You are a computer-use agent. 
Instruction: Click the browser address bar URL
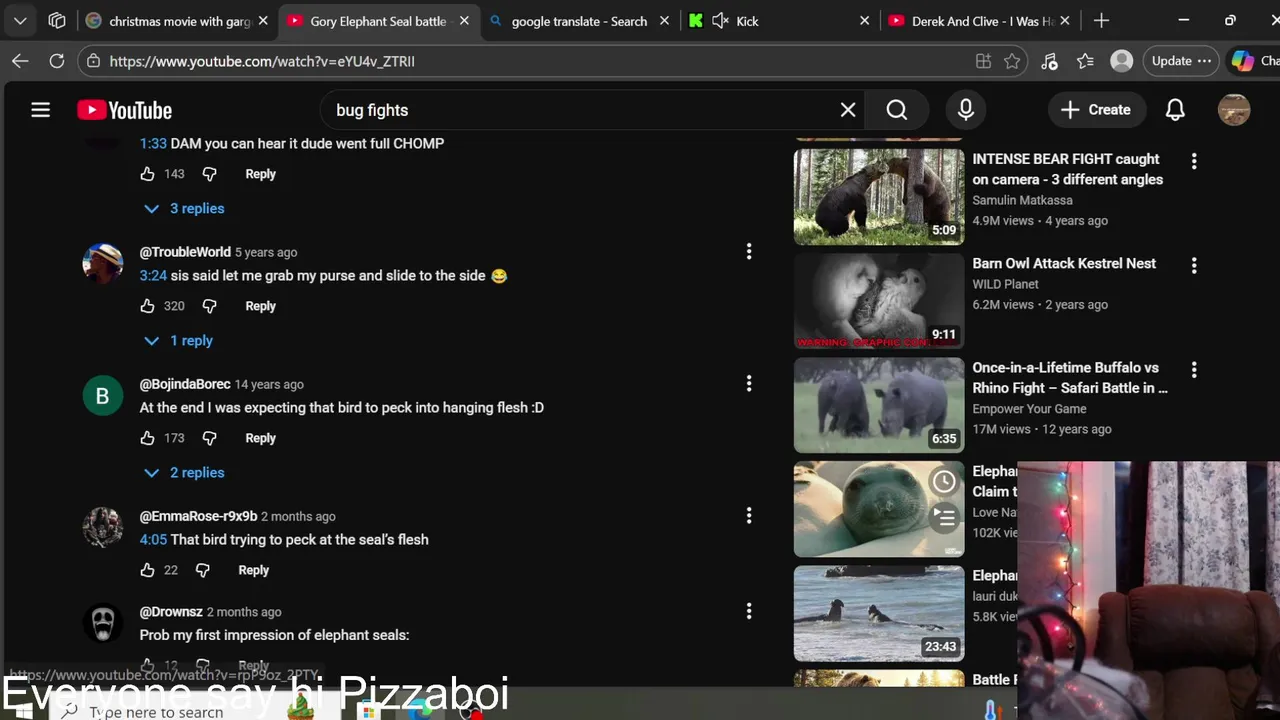[x=262, y=61]
